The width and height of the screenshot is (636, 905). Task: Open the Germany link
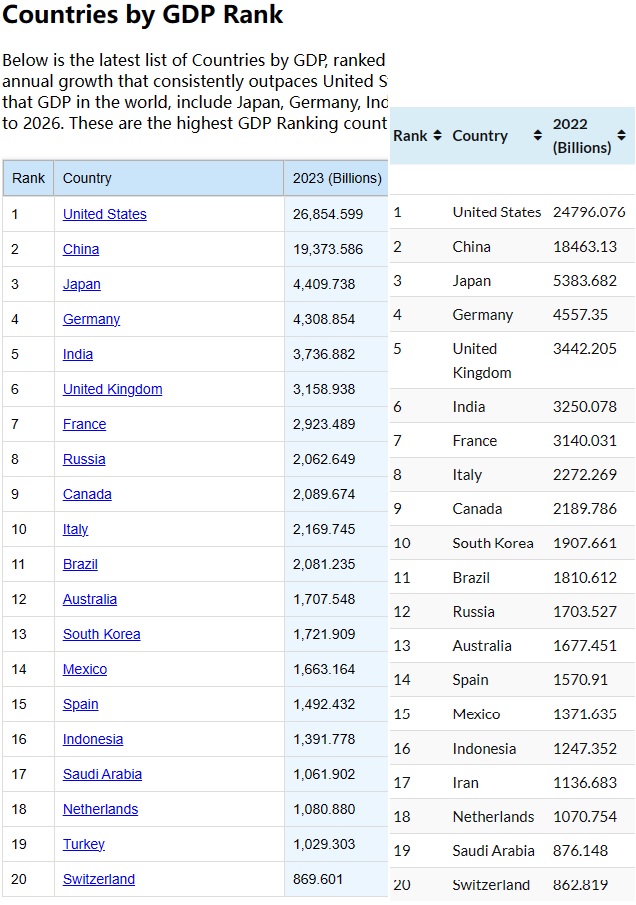(x=91, y=319)
